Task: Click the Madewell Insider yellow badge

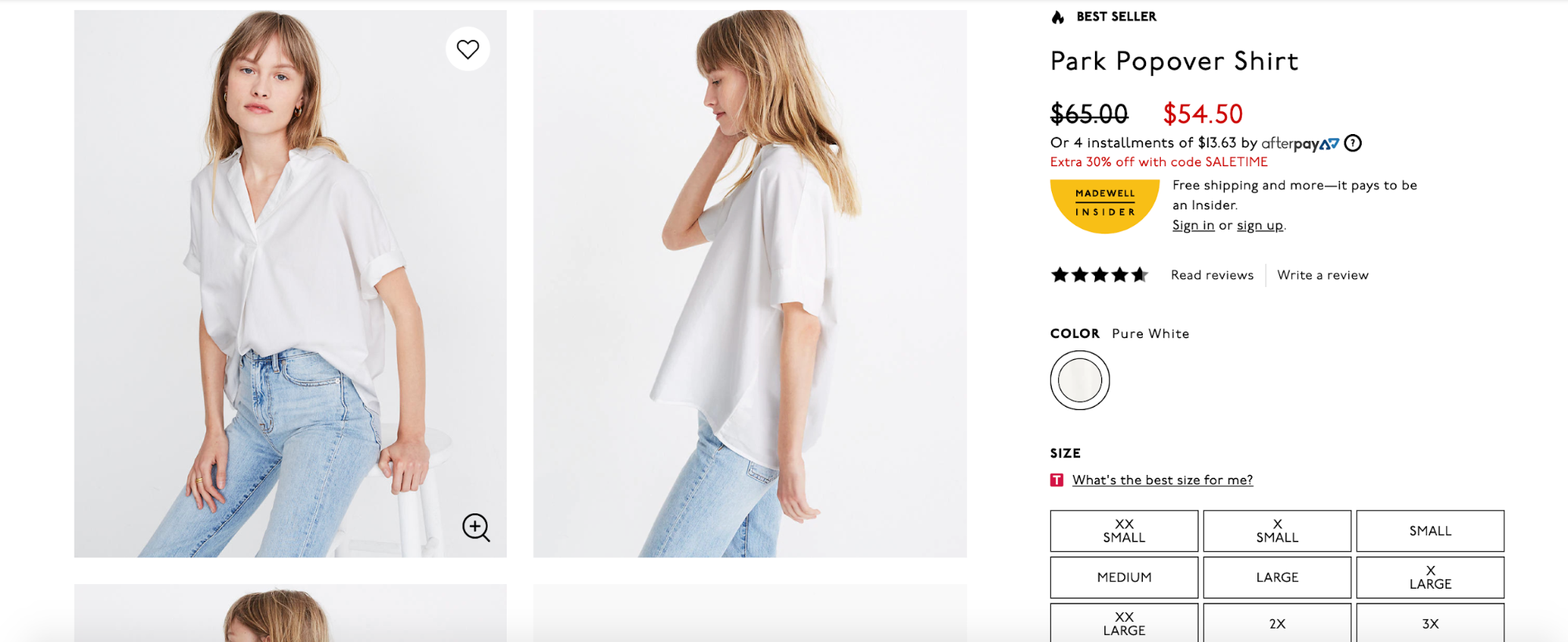Action: [1105, 206]
